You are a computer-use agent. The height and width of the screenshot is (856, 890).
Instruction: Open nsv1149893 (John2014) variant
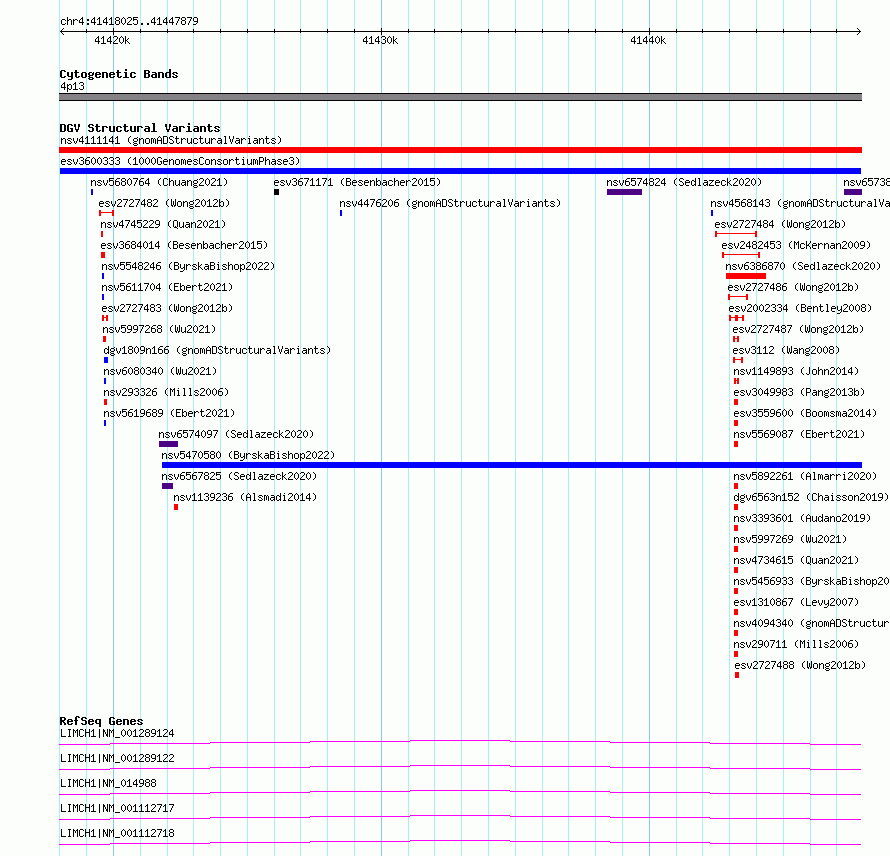pos(796,371)
